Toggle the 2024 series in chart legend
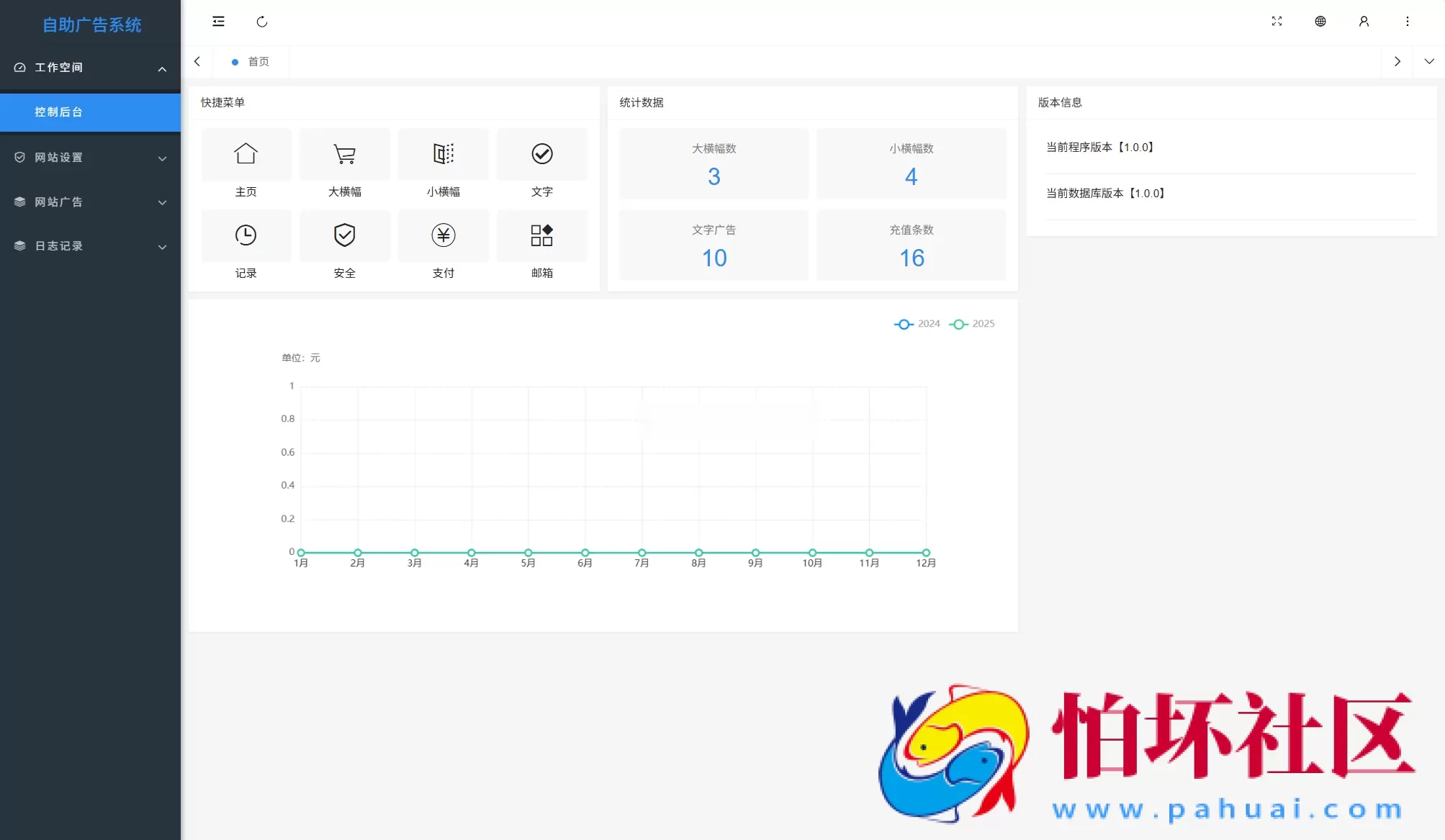The image size is (1445, 840). 917,324
